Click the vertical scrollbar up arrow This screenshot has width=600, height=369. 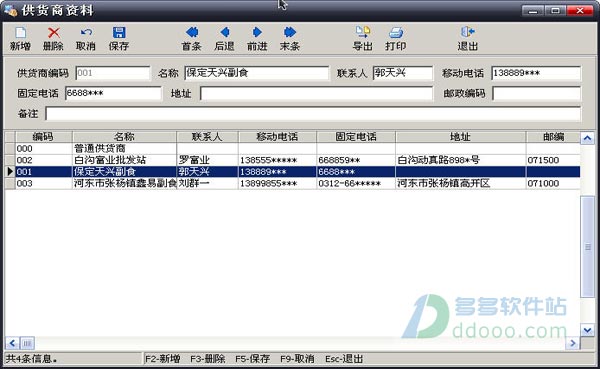(x=587, y=138)
